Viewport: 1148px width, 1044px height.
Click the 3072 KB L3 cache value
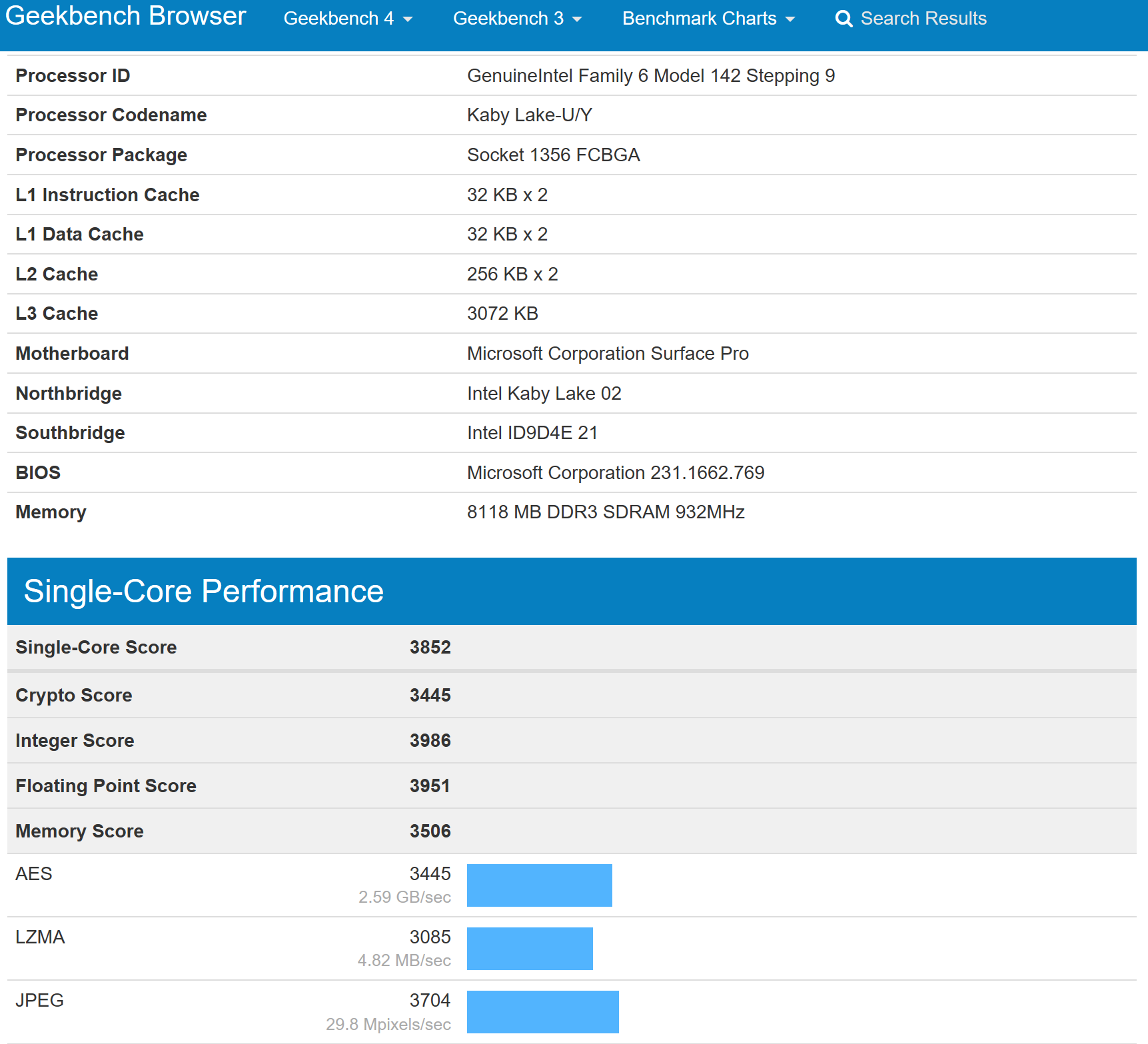pyautogui.click(x=502, y=314)
